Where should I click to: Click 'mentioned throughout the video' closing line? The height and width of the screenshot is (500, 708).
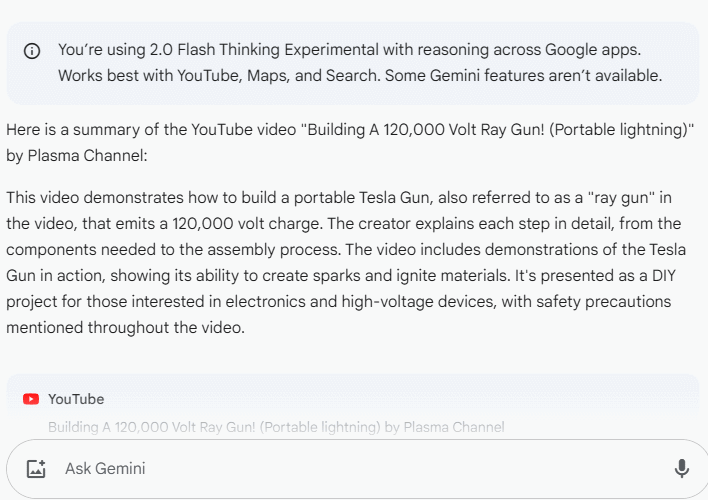tap(125, 327)
